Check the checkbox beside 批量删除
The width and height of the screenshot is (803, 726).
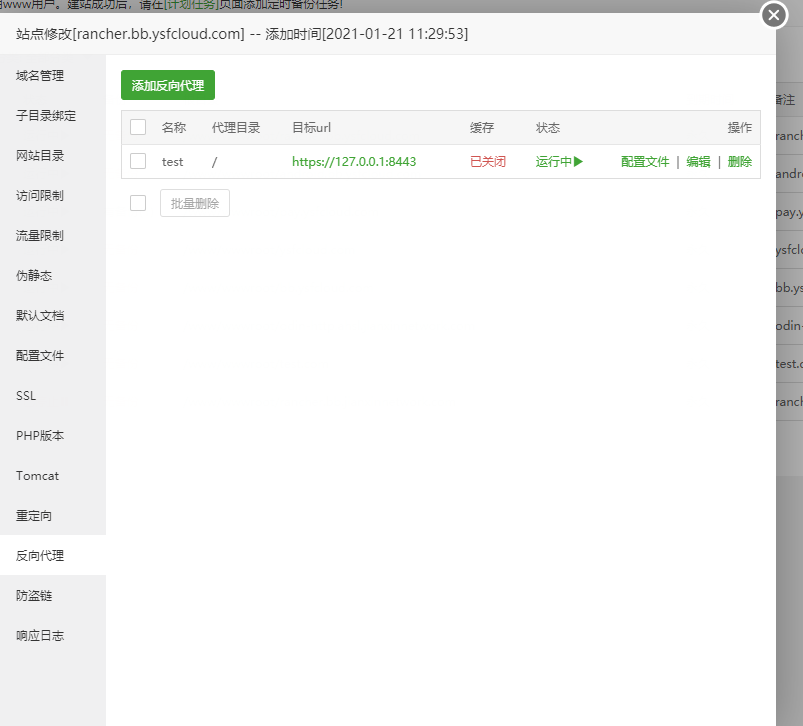[x=137, y=202]
